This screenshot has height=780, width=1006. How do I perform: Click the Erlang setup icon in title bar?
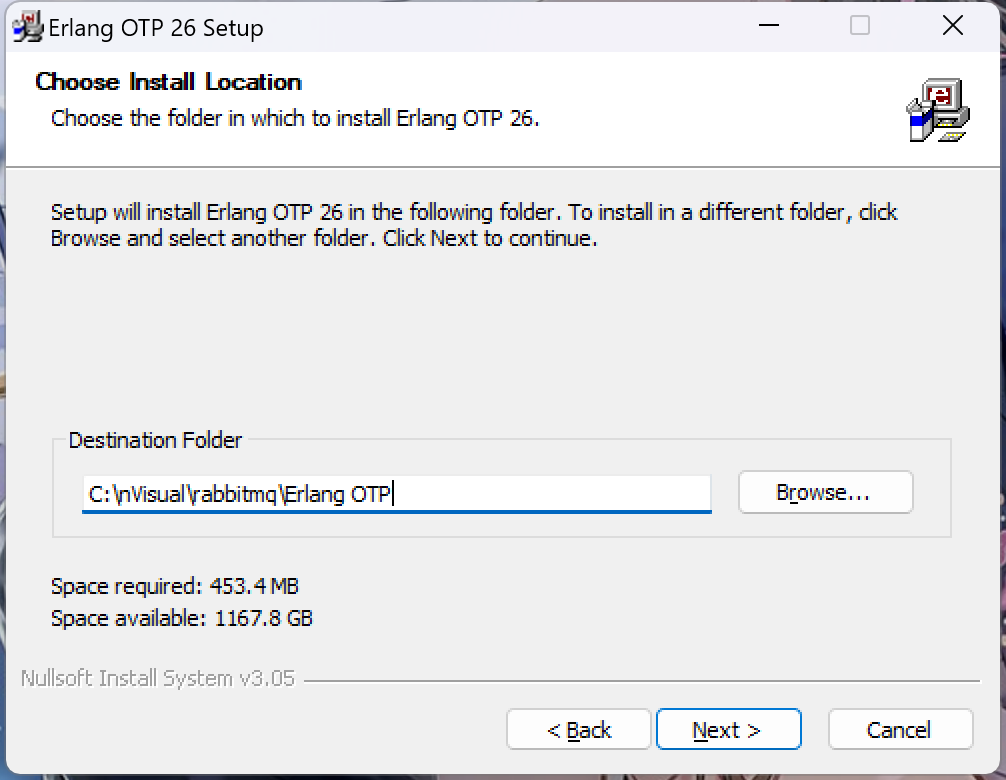[x=30, y=26]
